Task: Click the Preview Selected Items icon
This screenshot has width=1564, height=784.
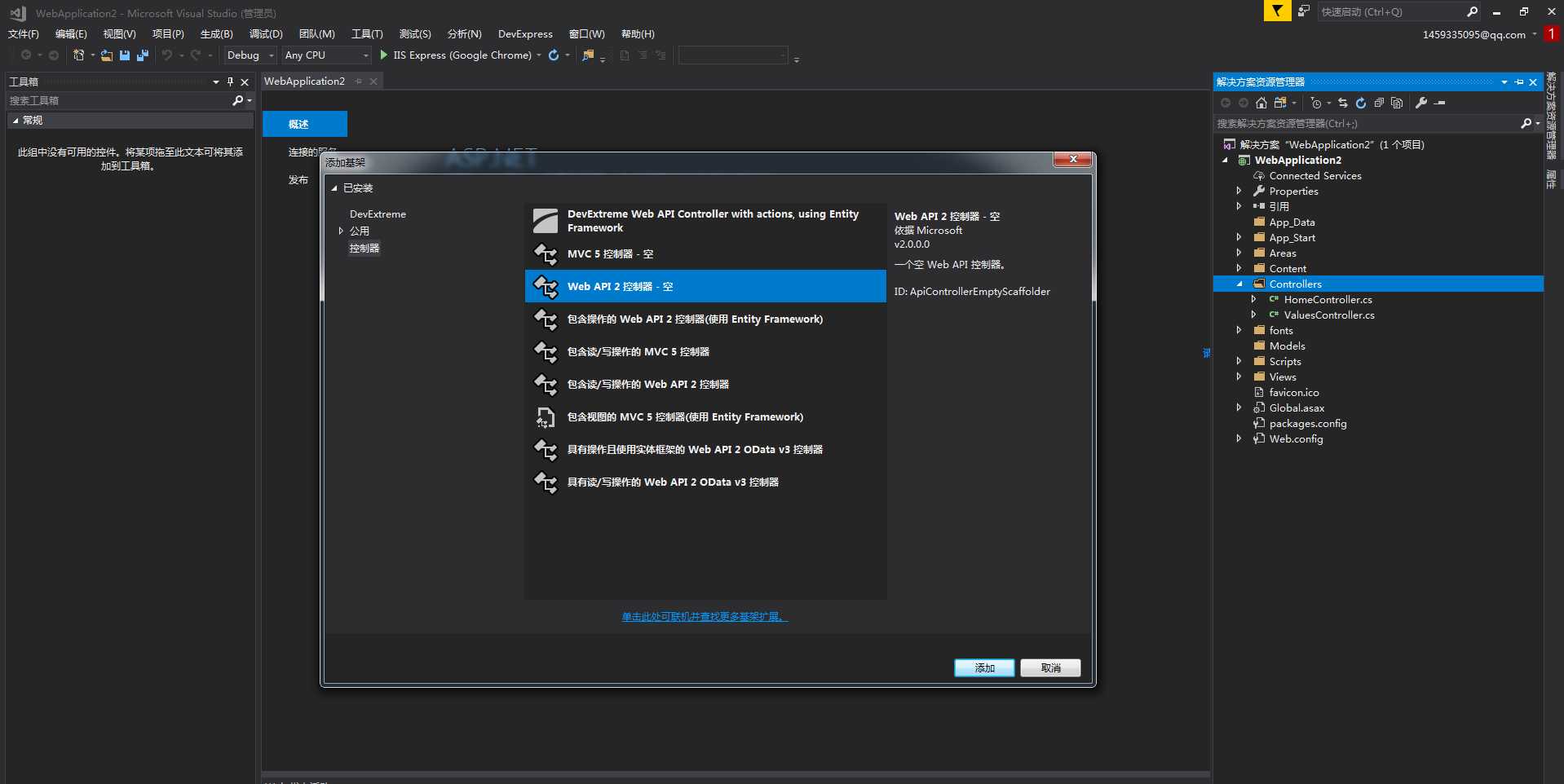Action: 1440,103
